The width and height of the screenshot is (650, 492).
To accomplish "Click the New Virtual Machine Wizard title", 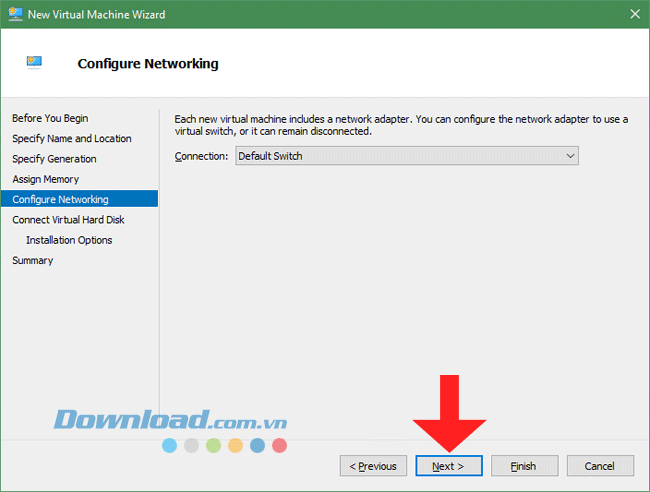I will [97, 15].
